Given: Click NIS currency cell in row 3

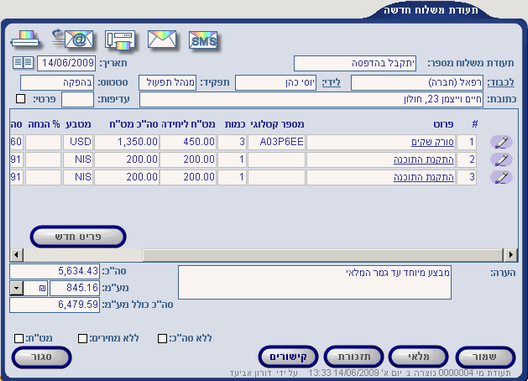Looking at the screenshot, I should tap(78, 177).
